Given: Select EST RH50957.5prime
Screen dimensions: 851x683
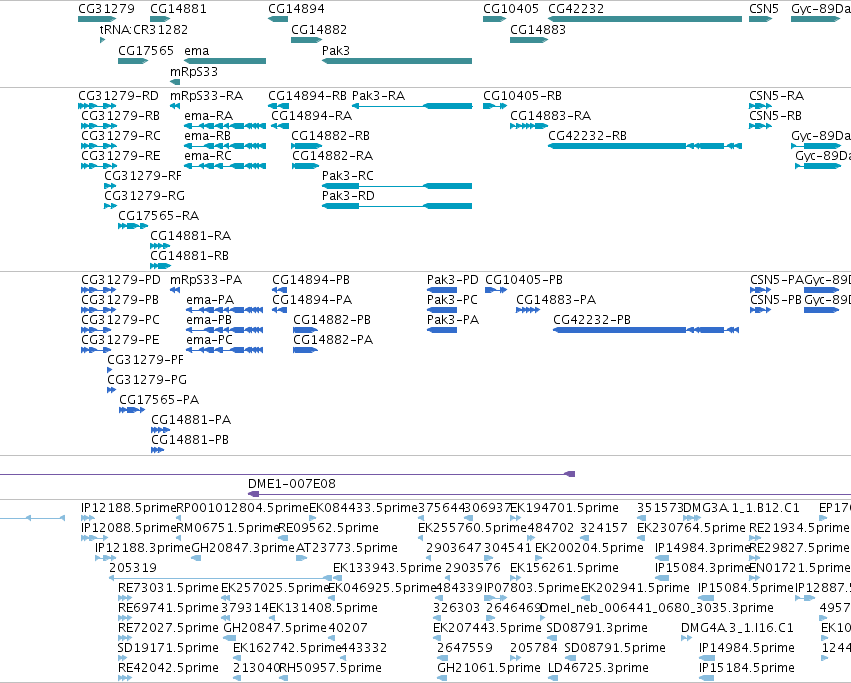Looking at the screenshot, I should click(x=331, y=668).
